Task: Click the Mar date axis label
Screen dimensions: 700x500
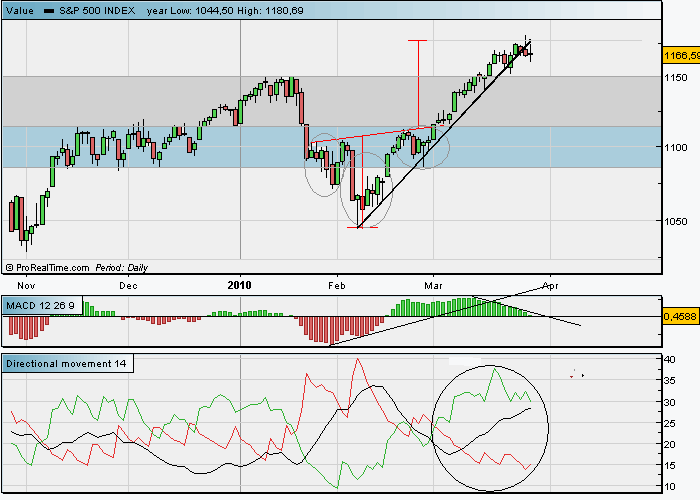Action: (433, 286)
